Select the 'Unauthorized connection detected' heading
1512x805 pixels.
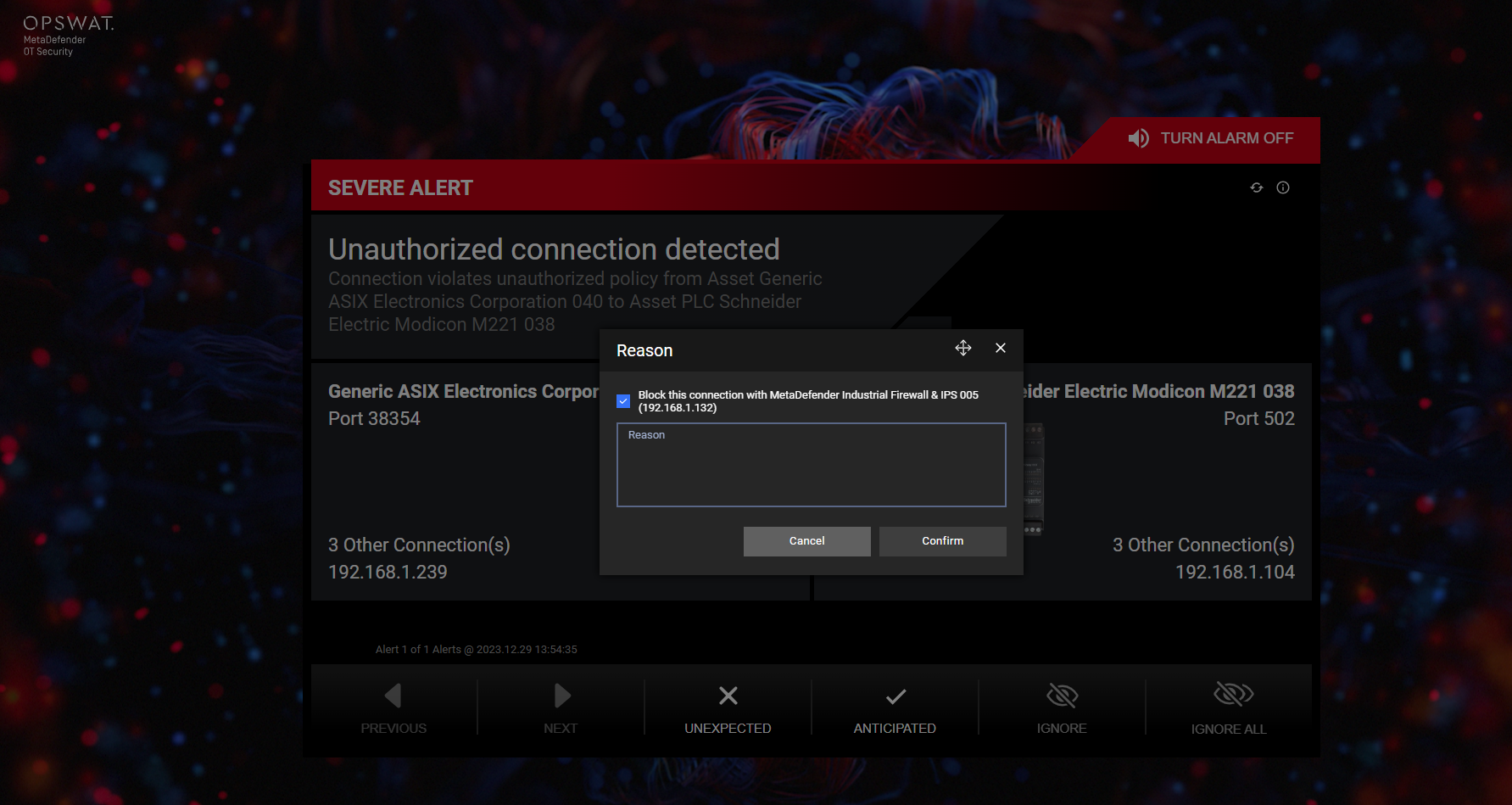click(554, 249)
